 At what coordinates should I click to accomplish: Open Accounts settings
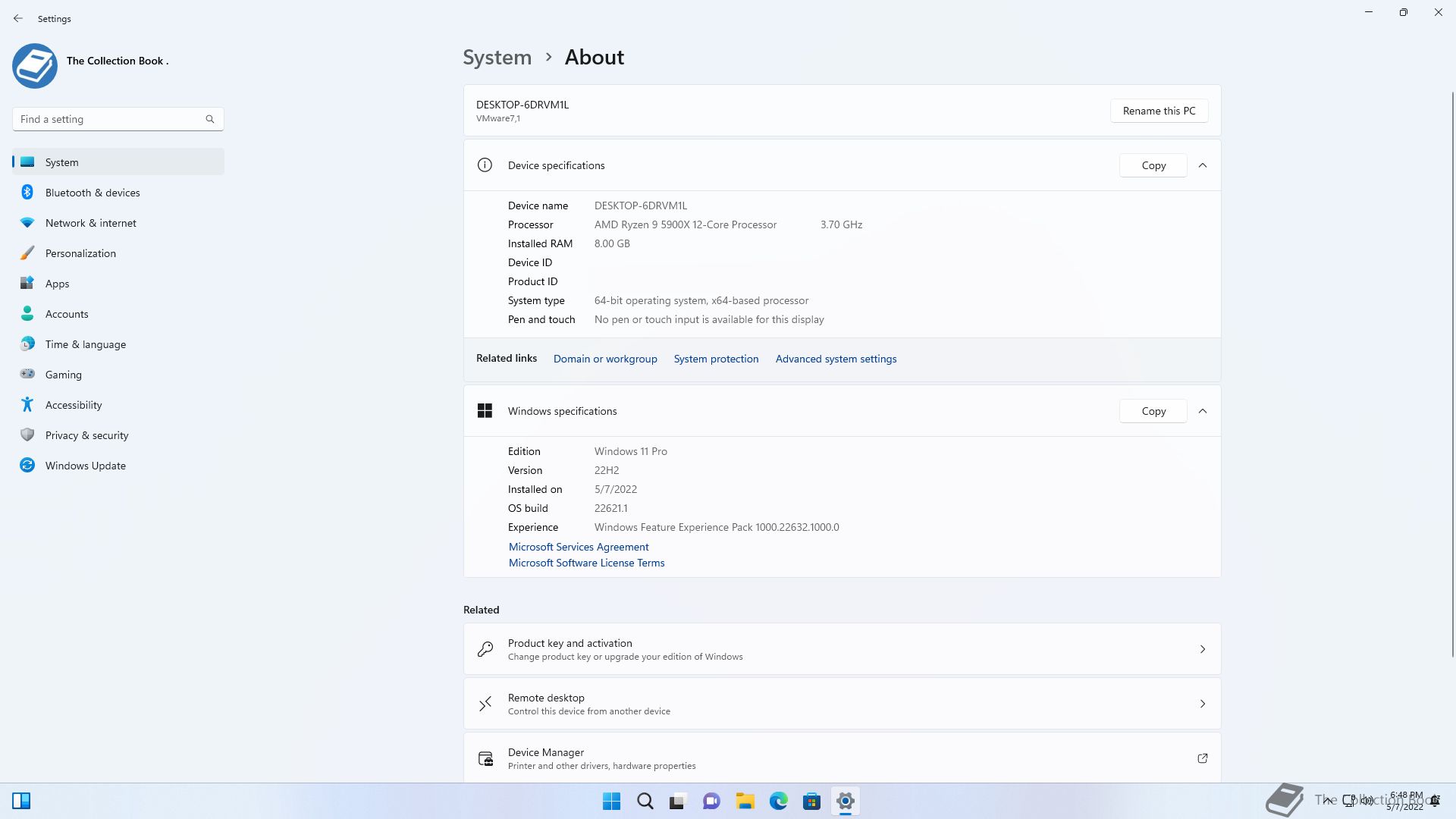118,314
